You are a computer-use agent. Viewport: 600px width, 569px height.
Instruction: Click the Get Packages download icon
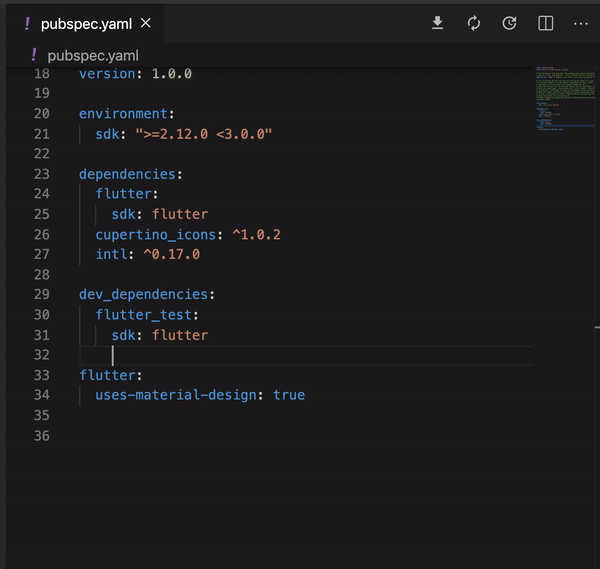[437, 23]
